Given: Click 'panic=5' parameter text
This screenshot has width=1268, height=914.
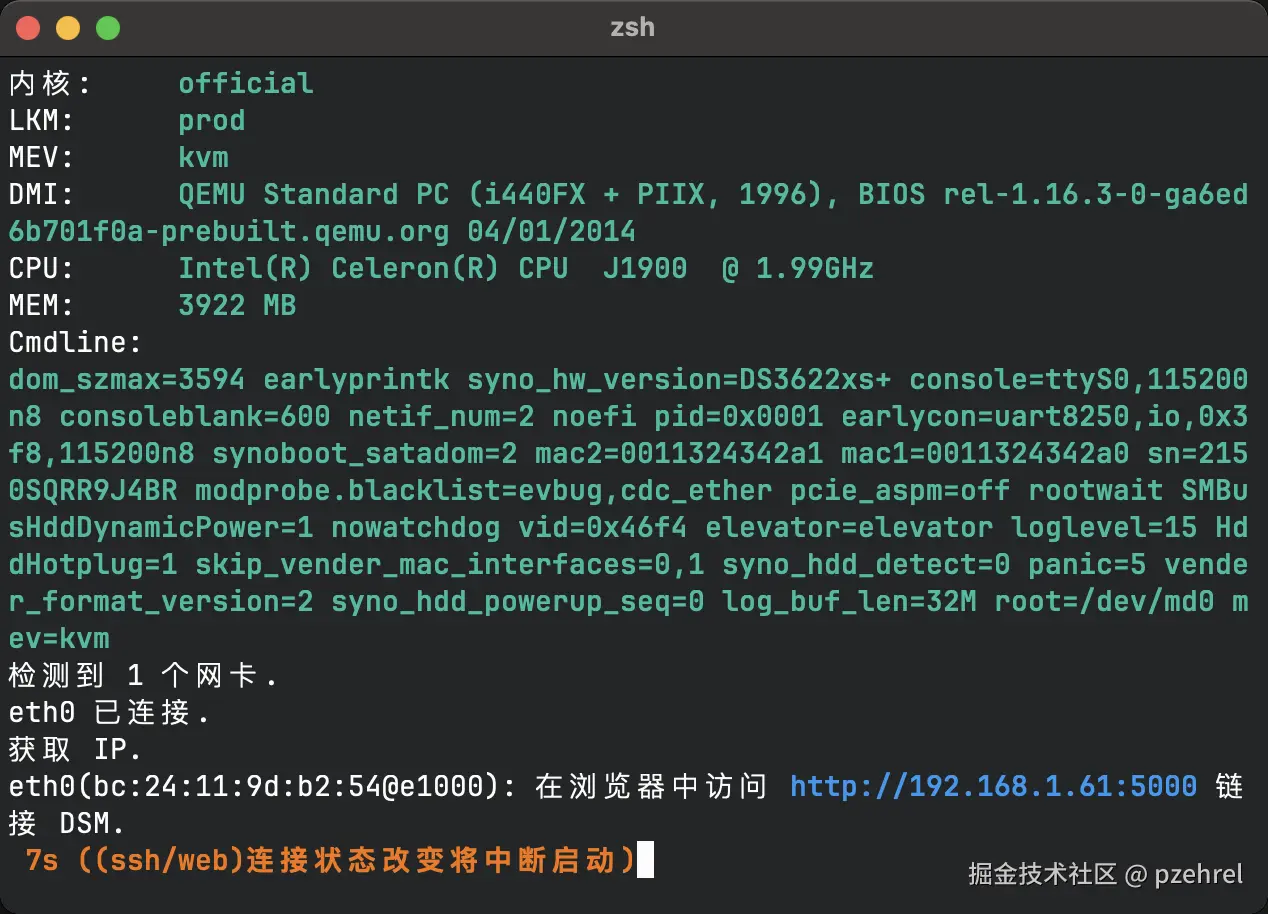Looking at the screenshot, I should [x=1087, y=564].
